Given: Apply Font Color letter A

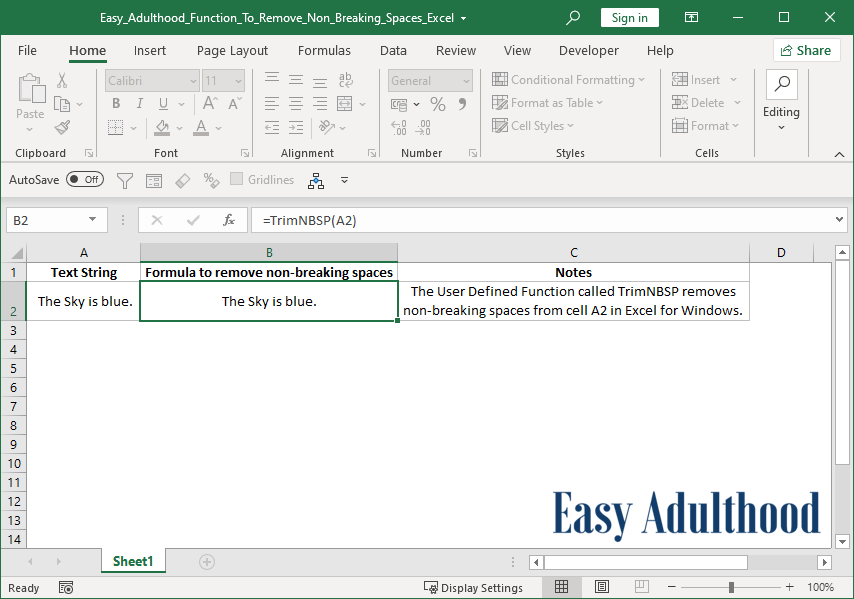Looking at the screenshot, I should coord(201,128).
